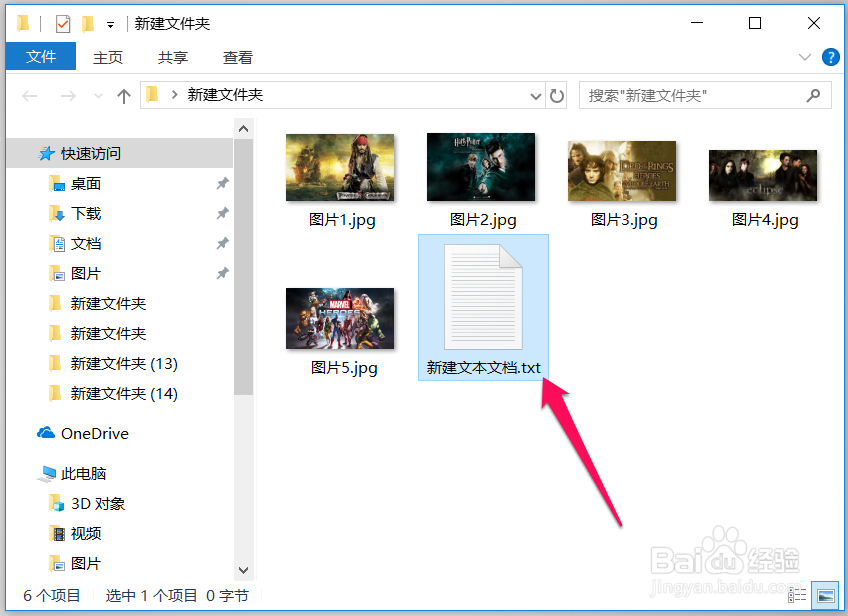Click the 3D 对象 folder icon
Image resolution: width=848 pixels, height=616 pixels.
click(x=56, y=504)
